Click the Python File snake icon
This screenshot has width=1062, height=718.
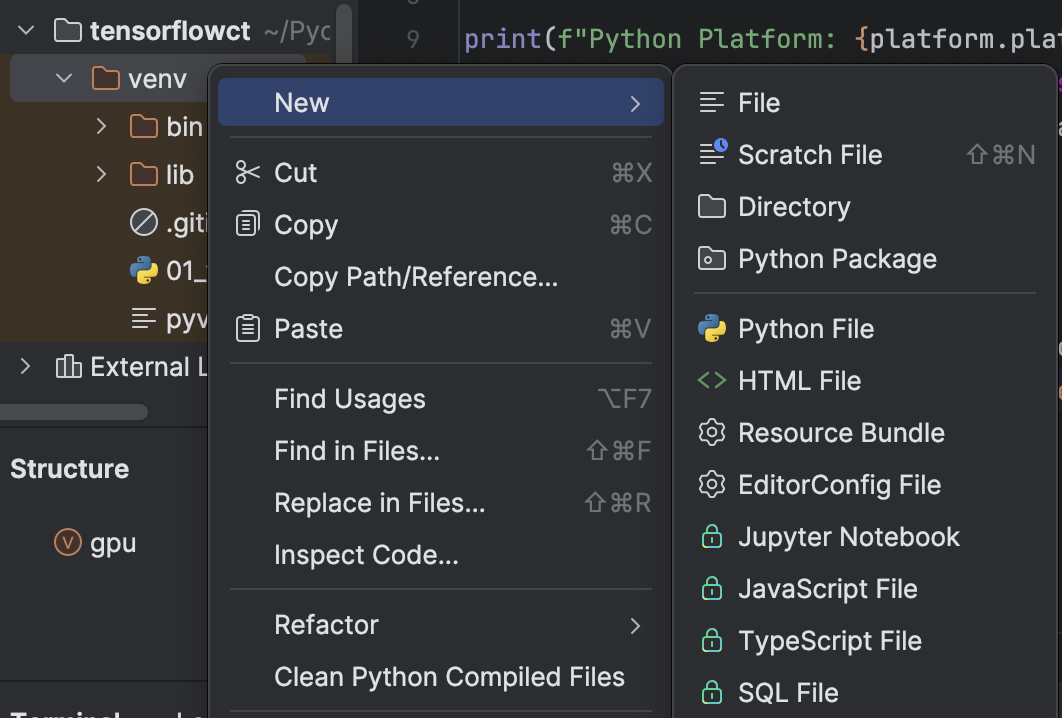pos(712,329)
